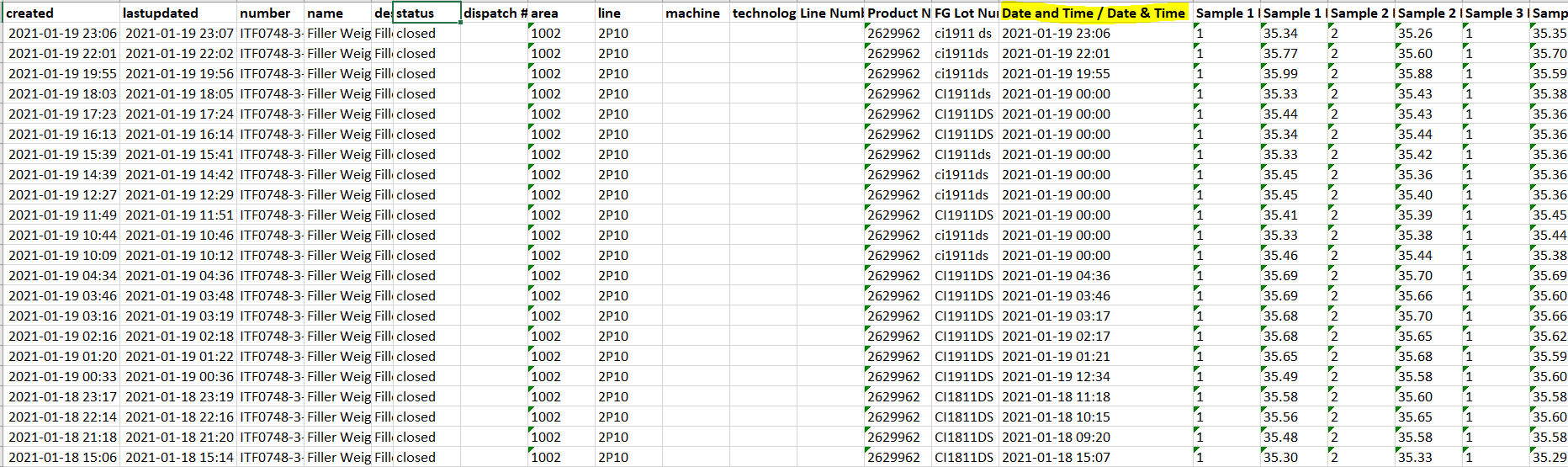Viewport: 1568px width, 467px height.
Task: Select lastupdated cell '2021-01-19 03:48'
Action: [x=179, y=295]
